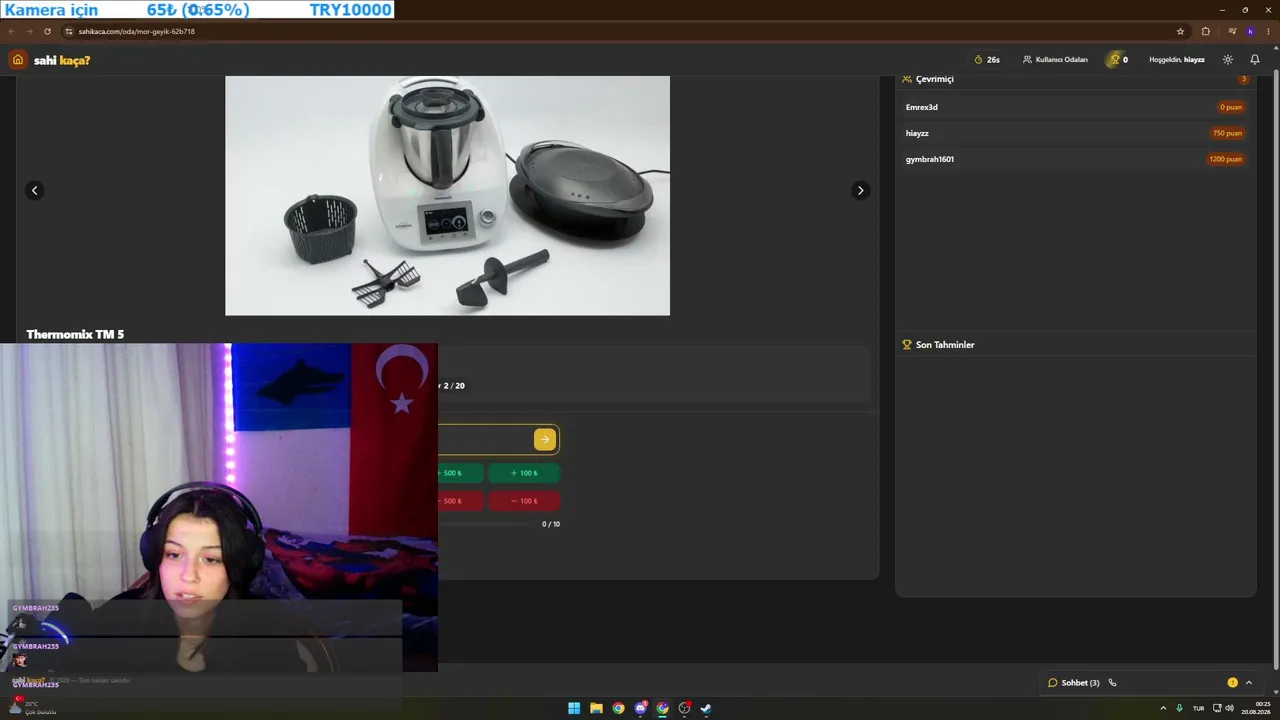This screenshot has height=720, width=1280.
Task: Open Discord from the taskbar
Action: click(641, 708)
